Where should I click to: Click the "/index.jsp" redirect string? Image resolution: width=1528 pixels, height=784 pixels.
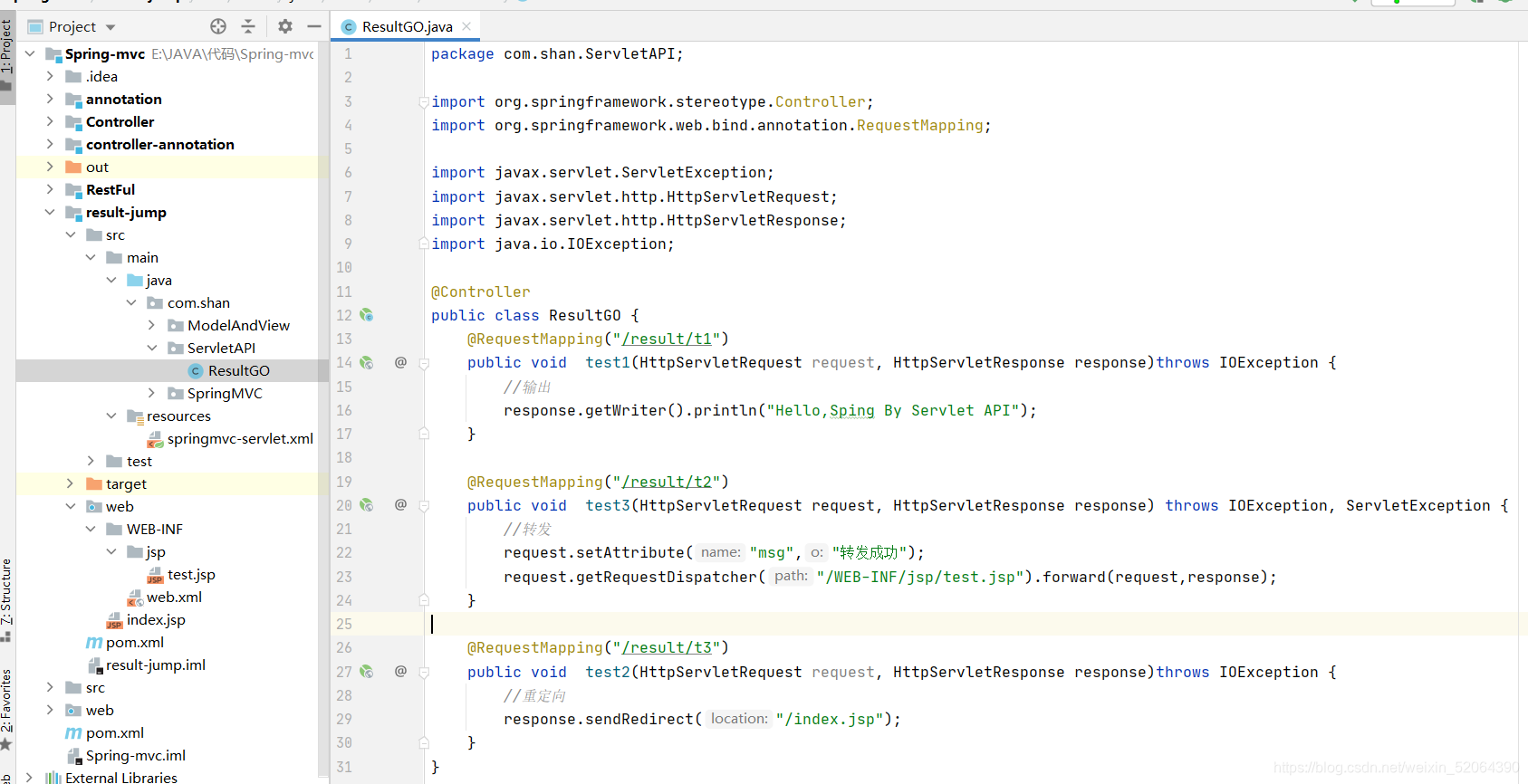pos(829,719)
